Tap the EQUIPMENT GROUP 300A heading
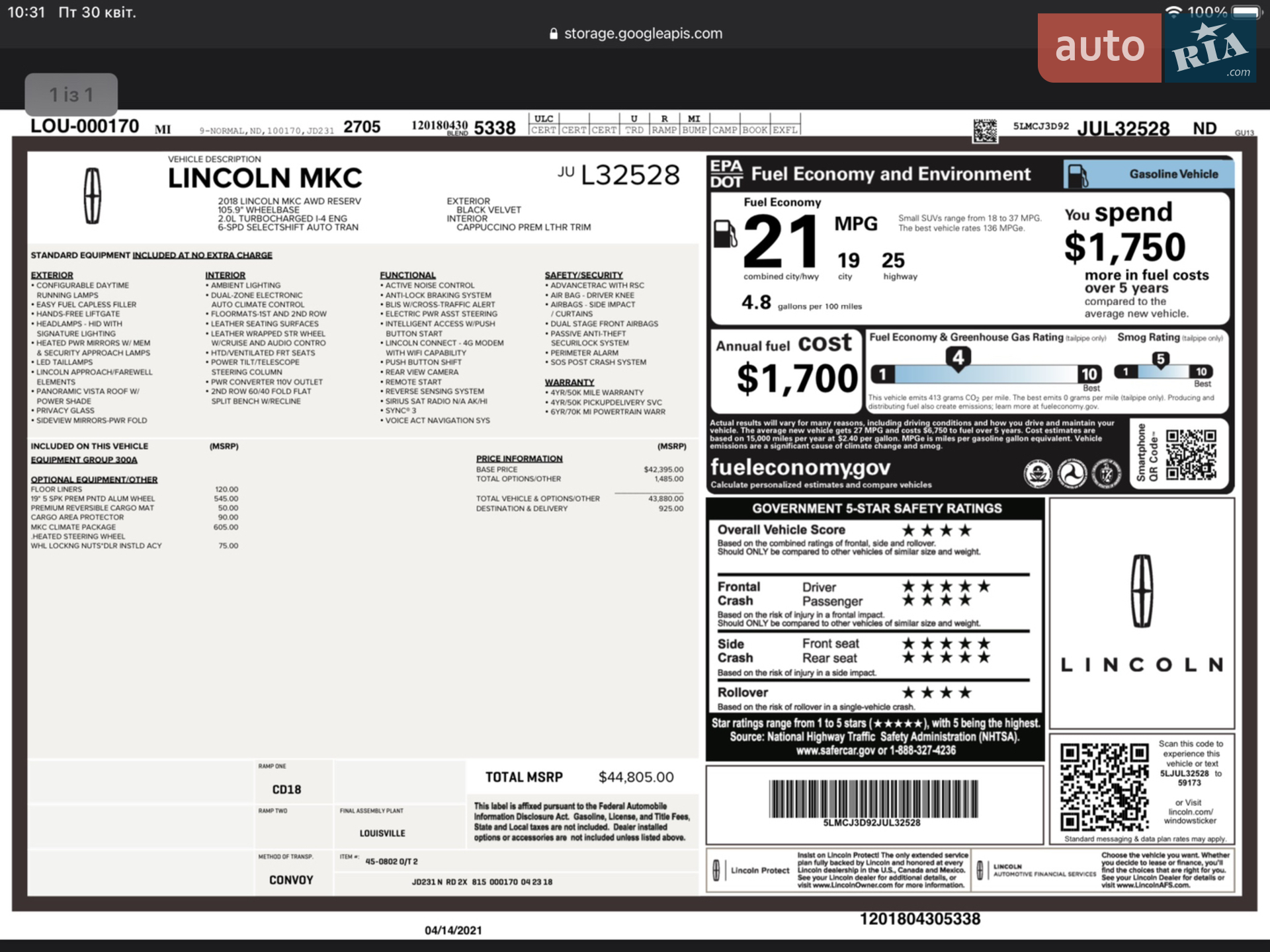Image resolution: width=1270 pixels, height=952 pixels. [x=84, y=460]
